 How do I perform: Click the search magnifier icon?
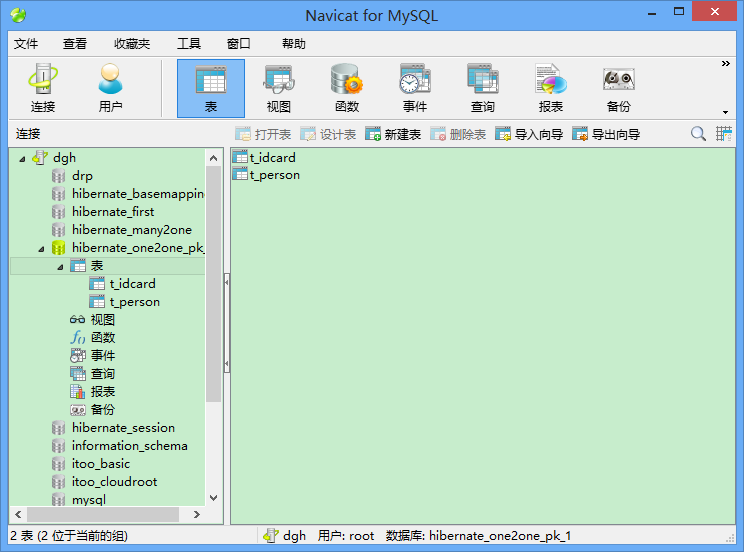(x=698, y=134)
